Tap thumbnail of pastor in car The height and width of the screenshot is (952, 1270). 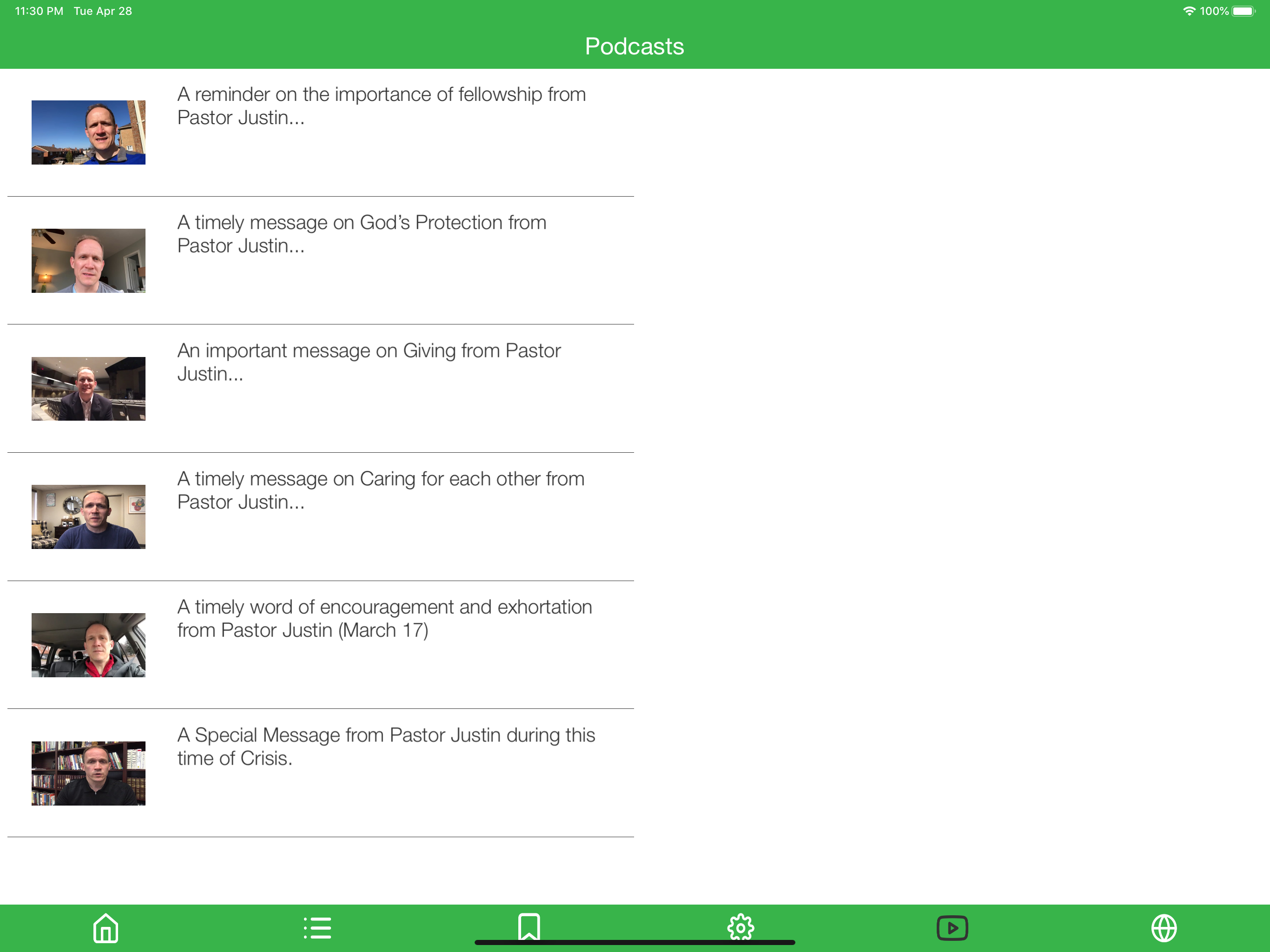point(88,645)
